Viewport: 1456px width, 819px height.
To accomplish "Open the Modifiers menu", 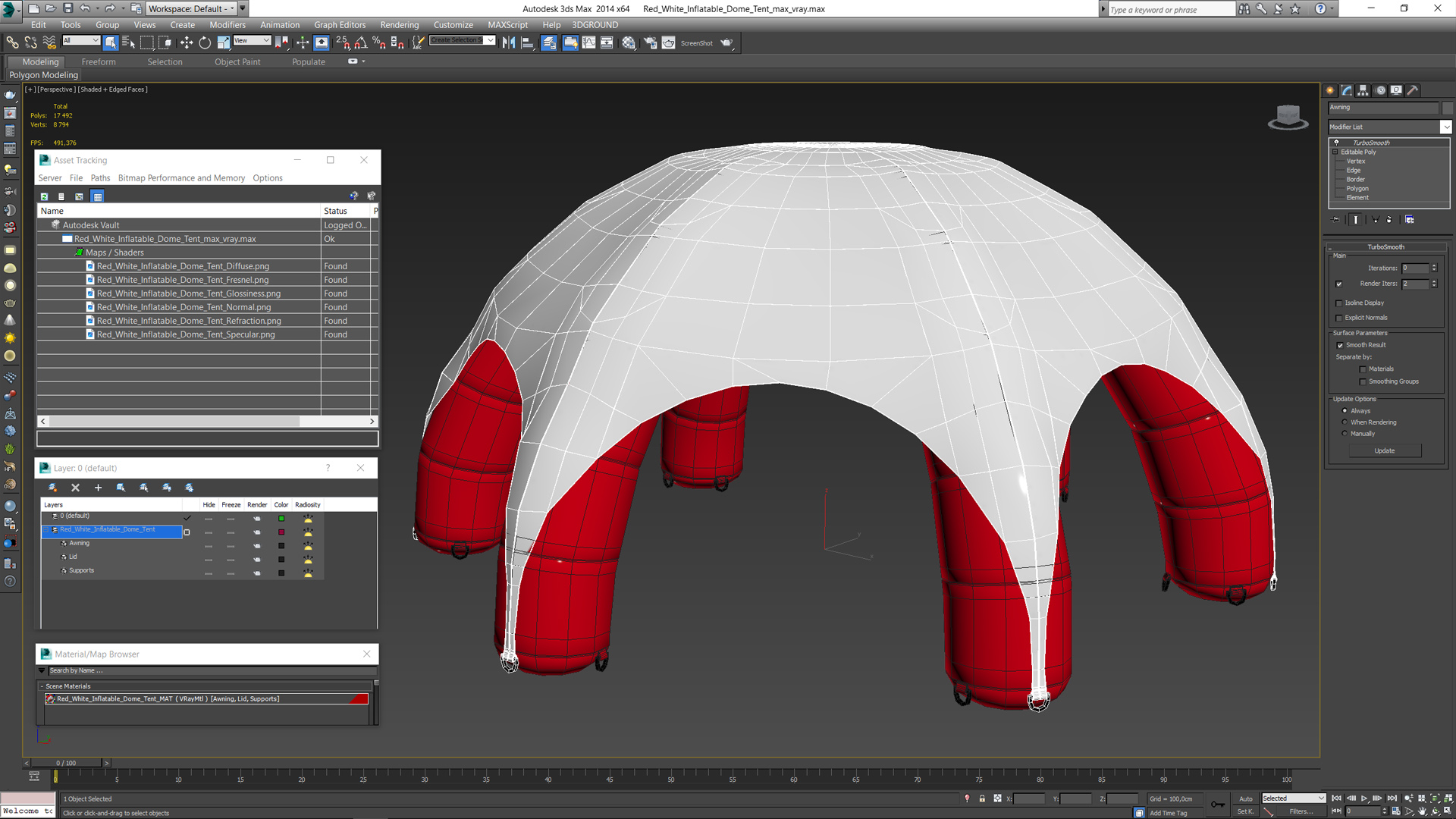I will tap(227, 25).
